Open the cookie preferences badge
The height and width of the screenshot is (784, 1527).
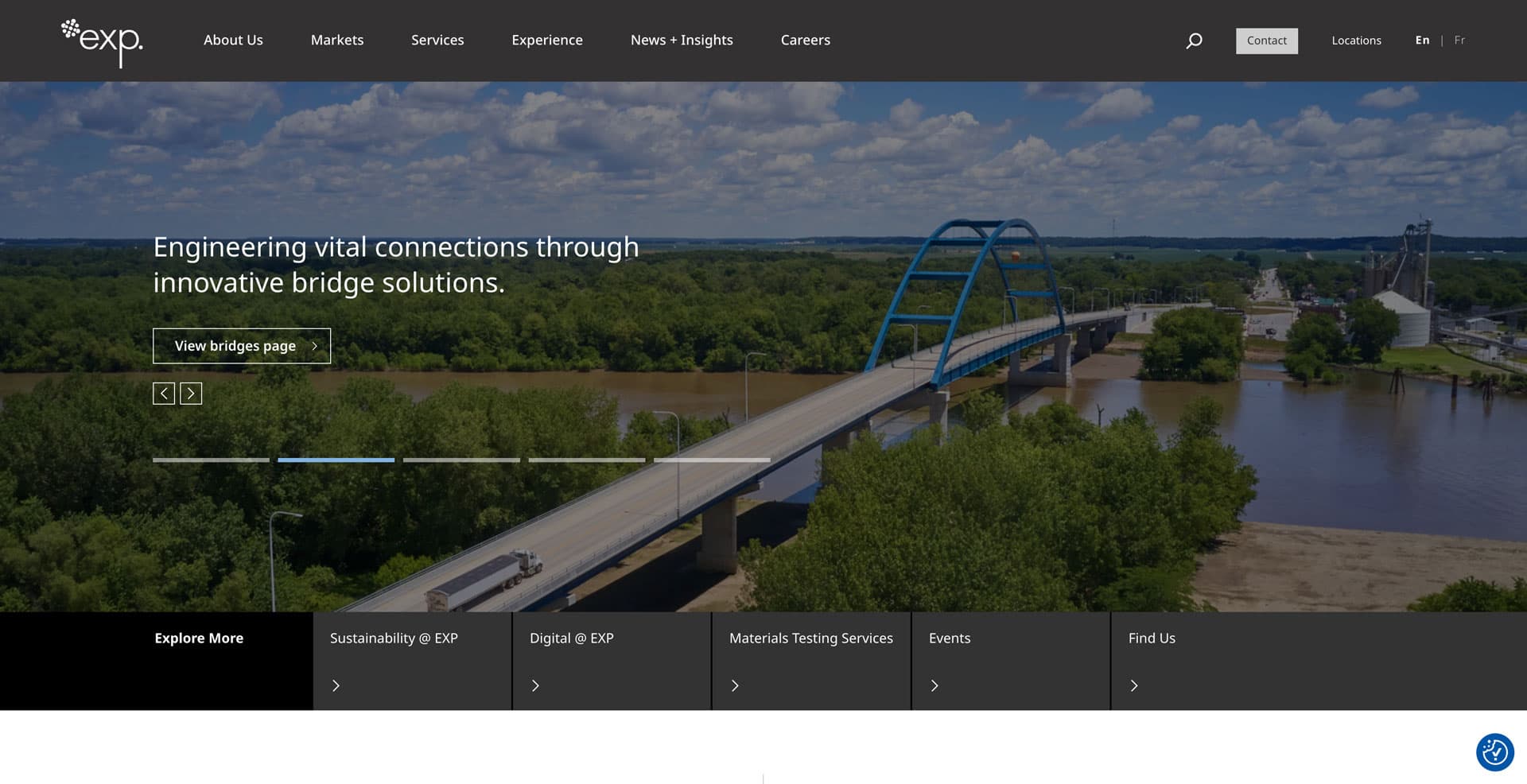coord(1494,751)
